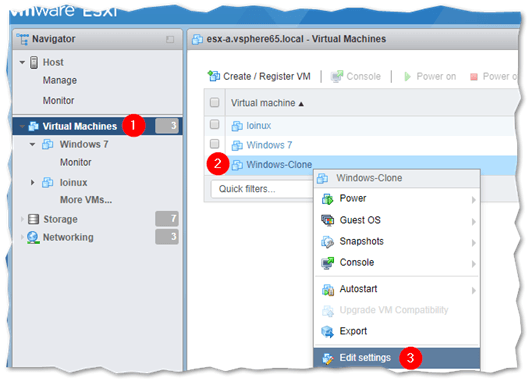Click the Edit settings icon in context menu
The width and height of the screenshot is (529, 382).
click(x=327, y=358)
